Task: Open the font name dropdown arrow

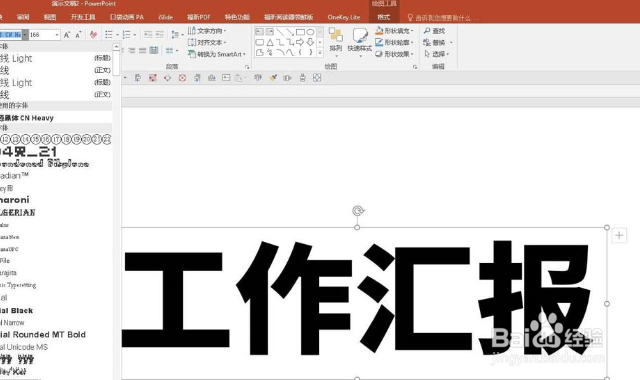Action: (25, 35)
